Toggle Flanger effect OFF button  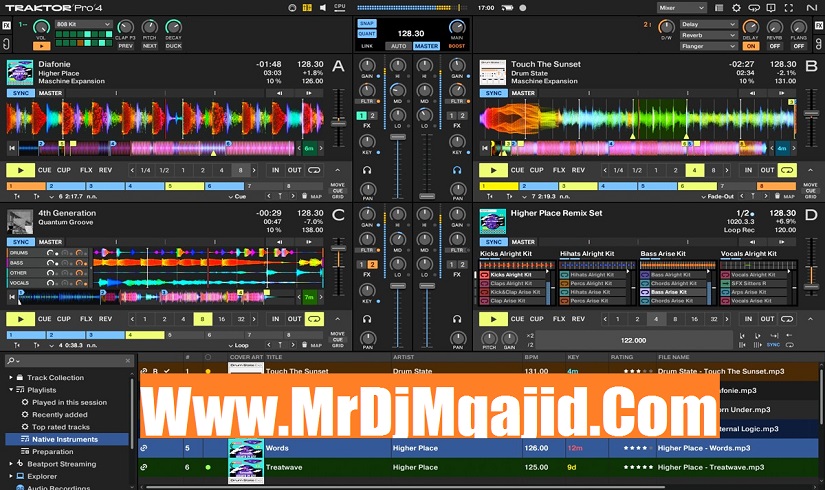point(799,46)
